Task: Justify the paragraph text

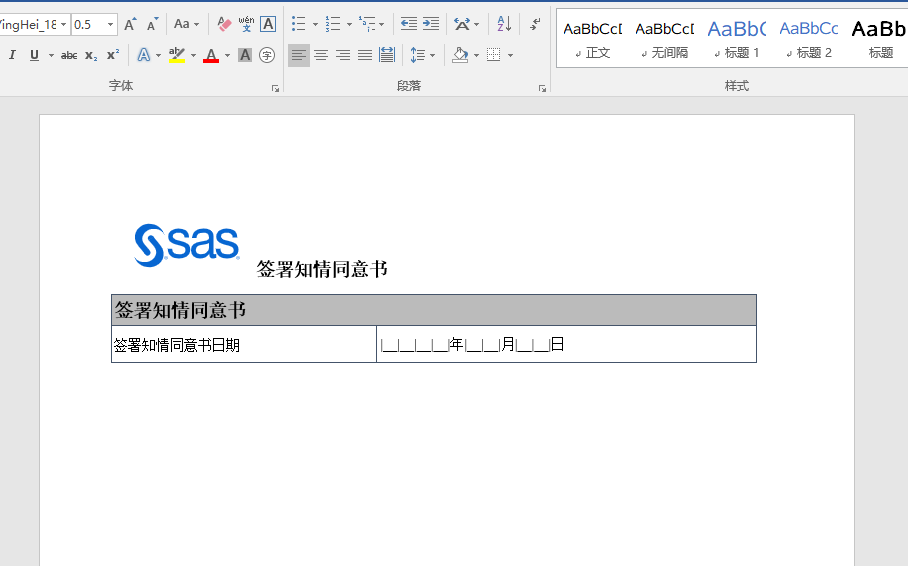Action: tap(365, 55)
